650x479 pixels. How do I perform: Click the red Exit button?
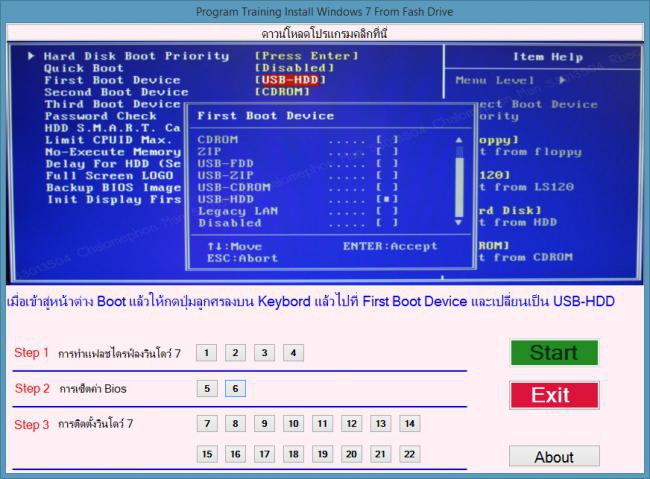tap(554, 395)
